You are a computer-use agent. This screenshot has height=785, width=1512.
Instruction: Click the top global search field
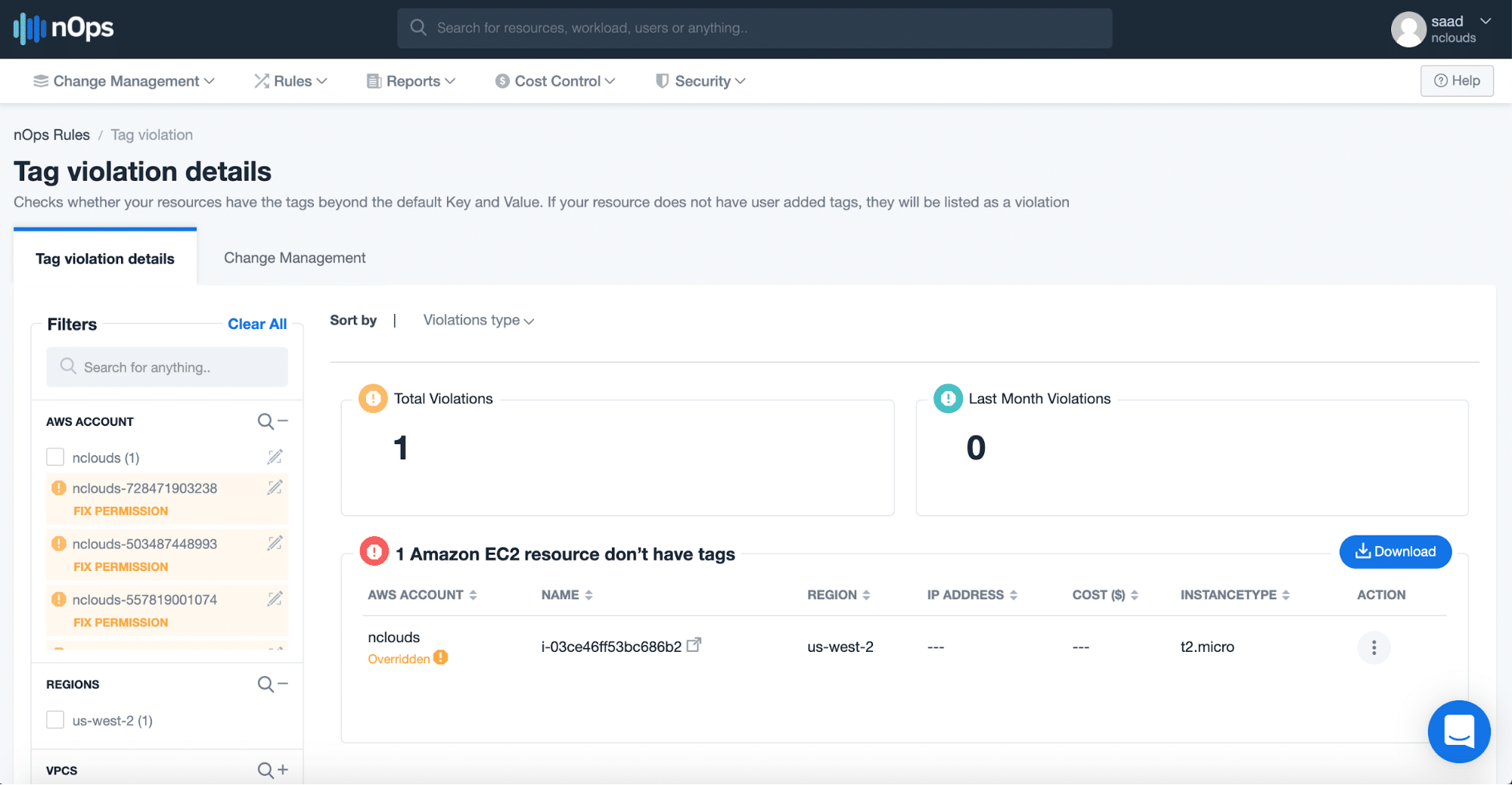(x=754, y=28)
